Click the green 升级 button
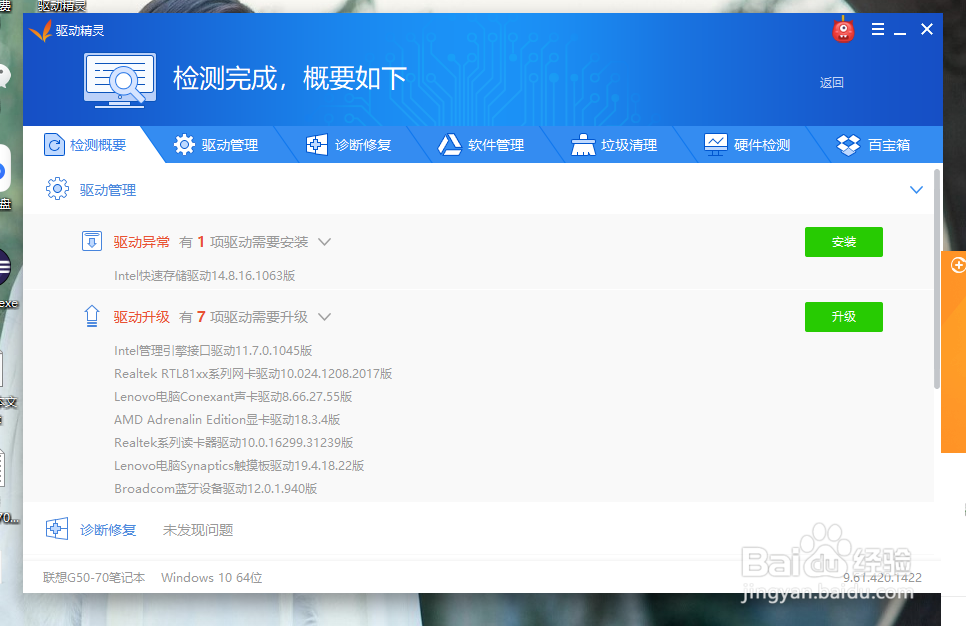The image size is (966, 626). [x=843, y=317]
